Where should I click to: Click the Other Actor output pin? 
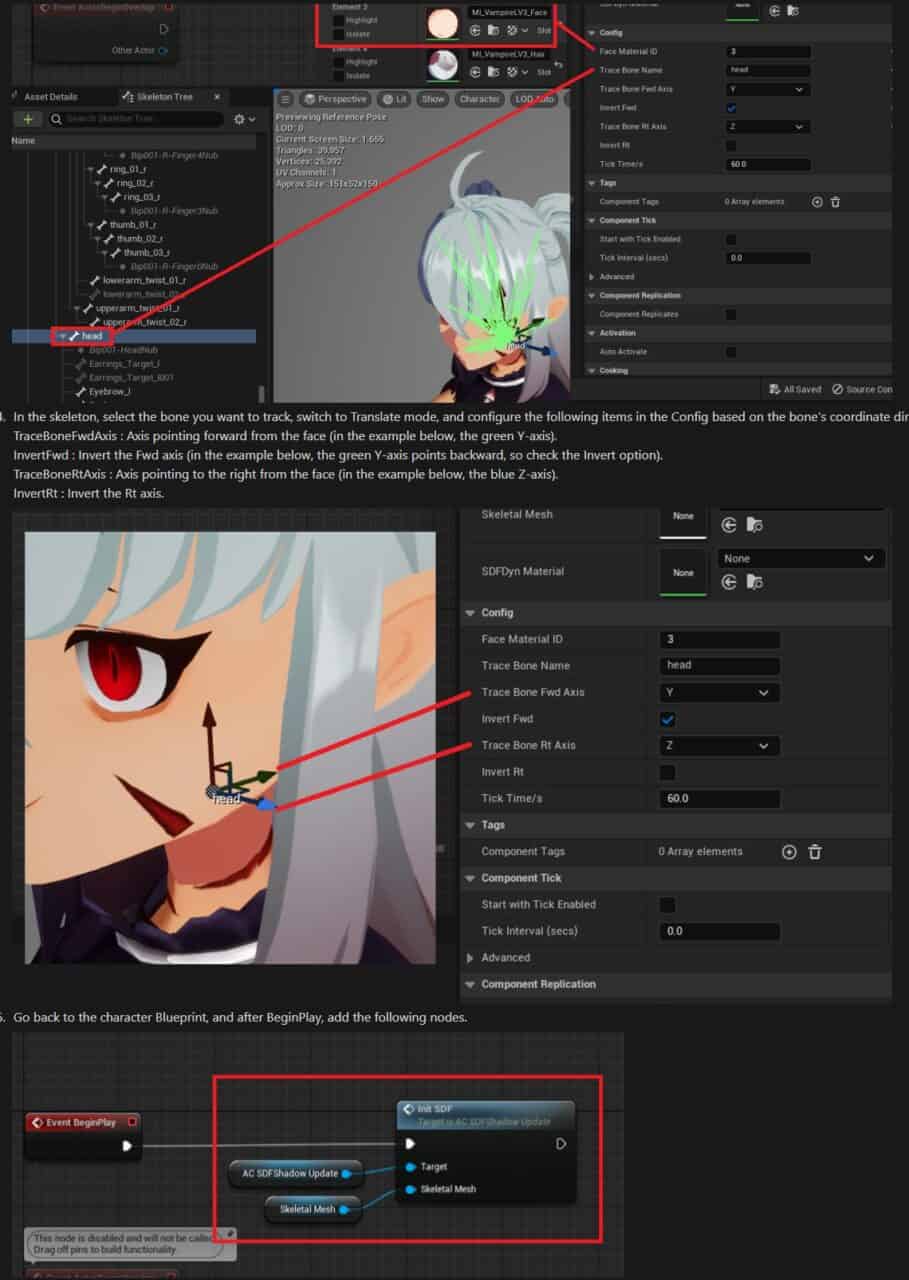pos(163,50)
